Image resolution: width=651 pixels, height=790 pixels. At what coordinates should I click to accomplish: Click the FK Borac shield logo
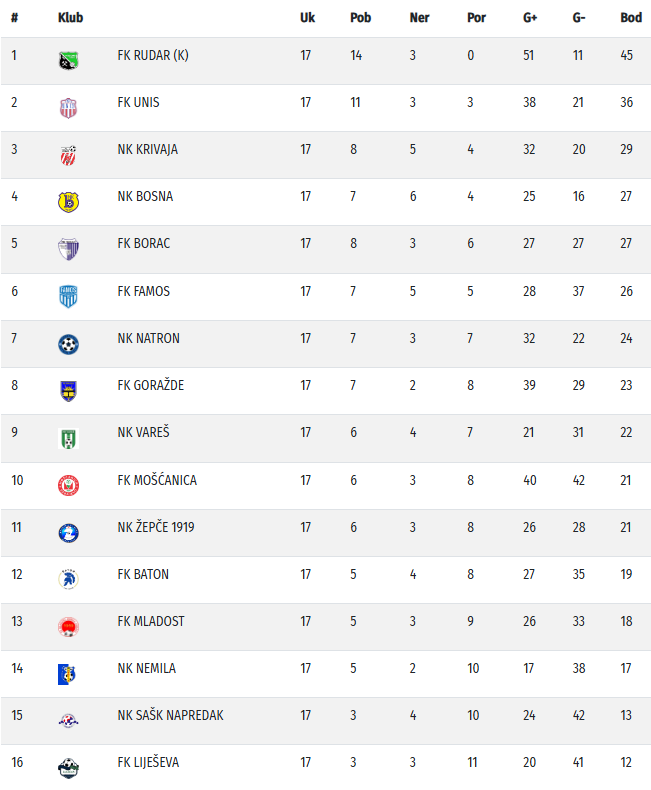point(68,248)
